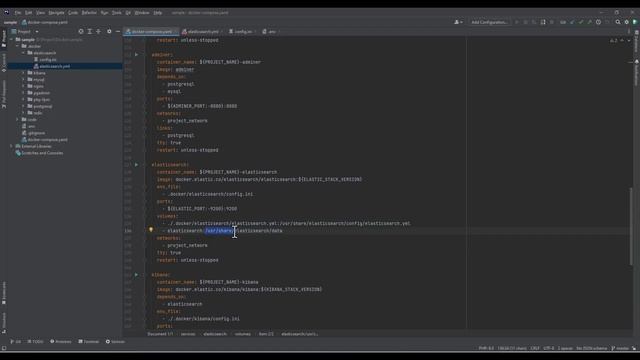
Task: Expand the pgadmin folder
Action: pos(23,93)
